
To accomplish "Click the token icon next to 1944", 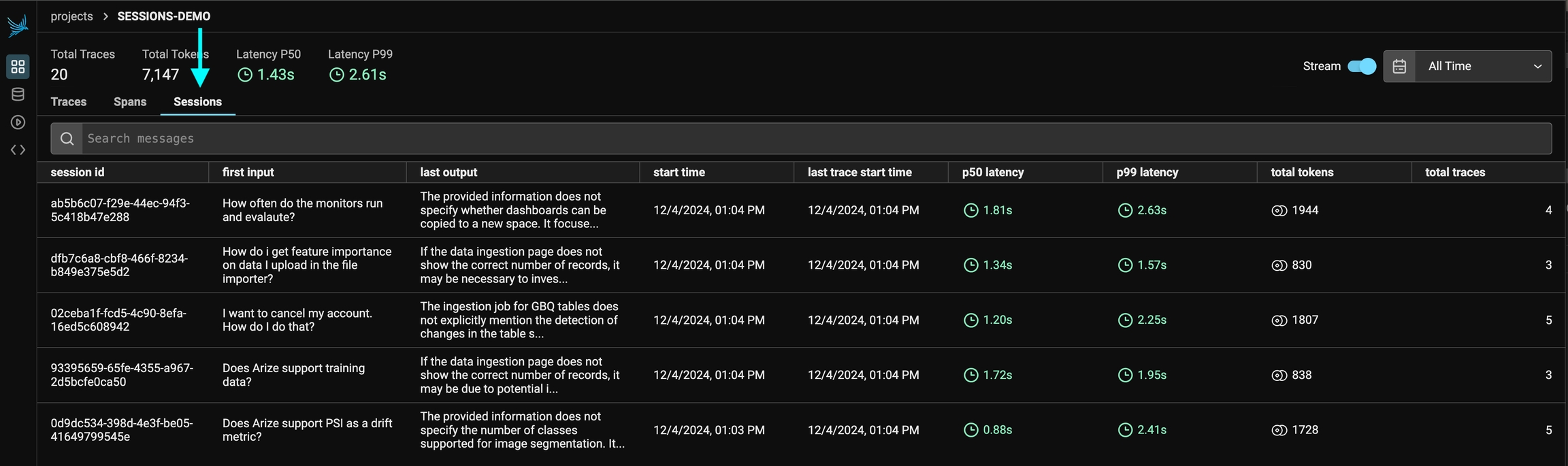I will point(1279,211).
